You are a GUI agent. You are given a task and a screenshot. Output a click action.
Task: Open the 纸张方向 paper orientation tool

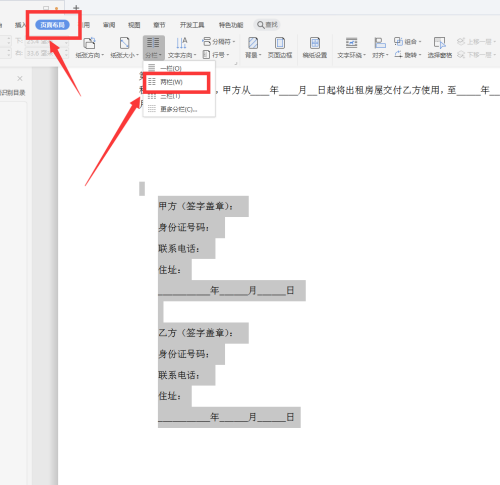(89, 48)
